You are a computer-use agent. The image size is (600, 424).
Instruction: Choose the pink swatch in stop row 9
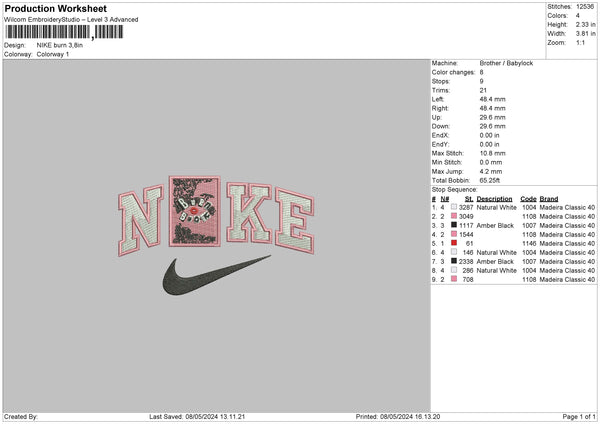[454, 279]
